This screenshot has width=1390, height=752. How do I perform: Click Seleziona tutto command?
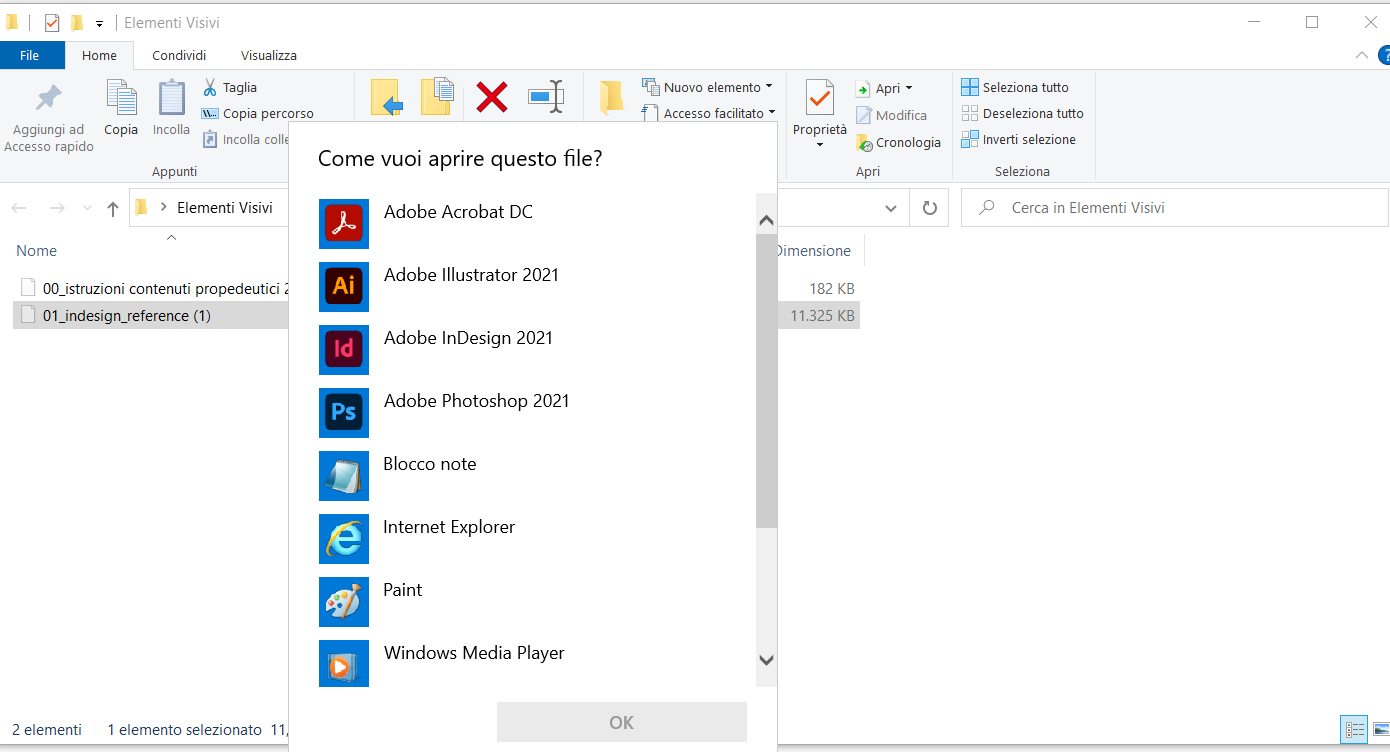(1015, 87)
